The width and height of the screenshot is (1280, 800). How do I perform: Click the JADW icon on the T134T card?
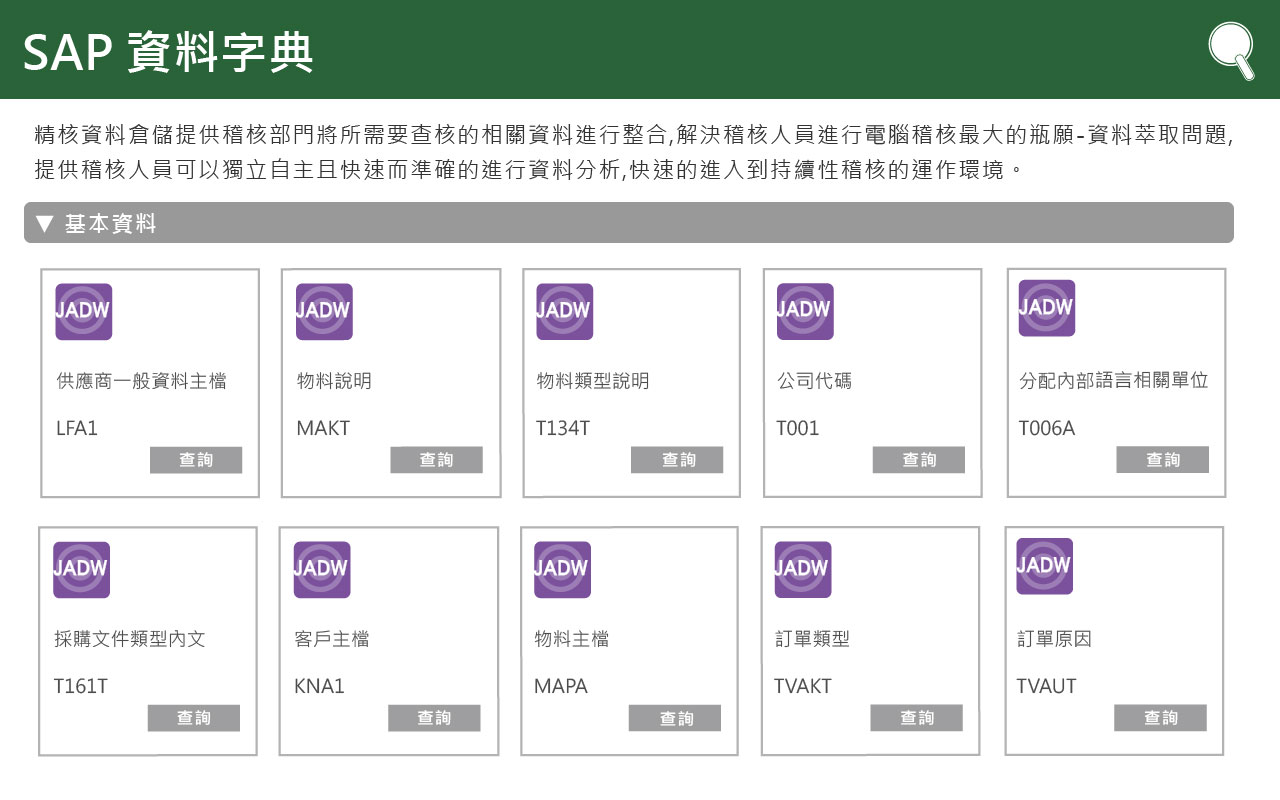pos(563,311)
